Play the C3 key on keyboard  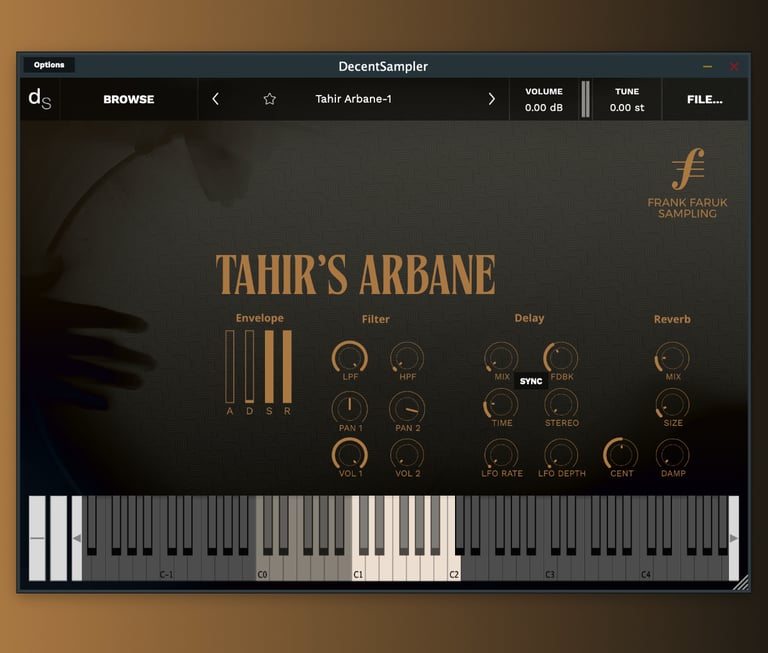pos(550,568)
